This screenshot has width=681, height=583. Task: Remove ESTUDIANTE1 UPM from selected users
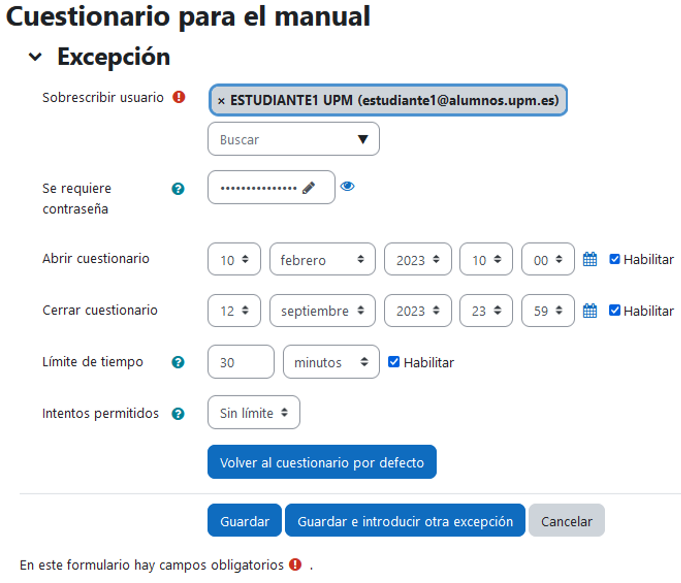(x=221, y=101)
